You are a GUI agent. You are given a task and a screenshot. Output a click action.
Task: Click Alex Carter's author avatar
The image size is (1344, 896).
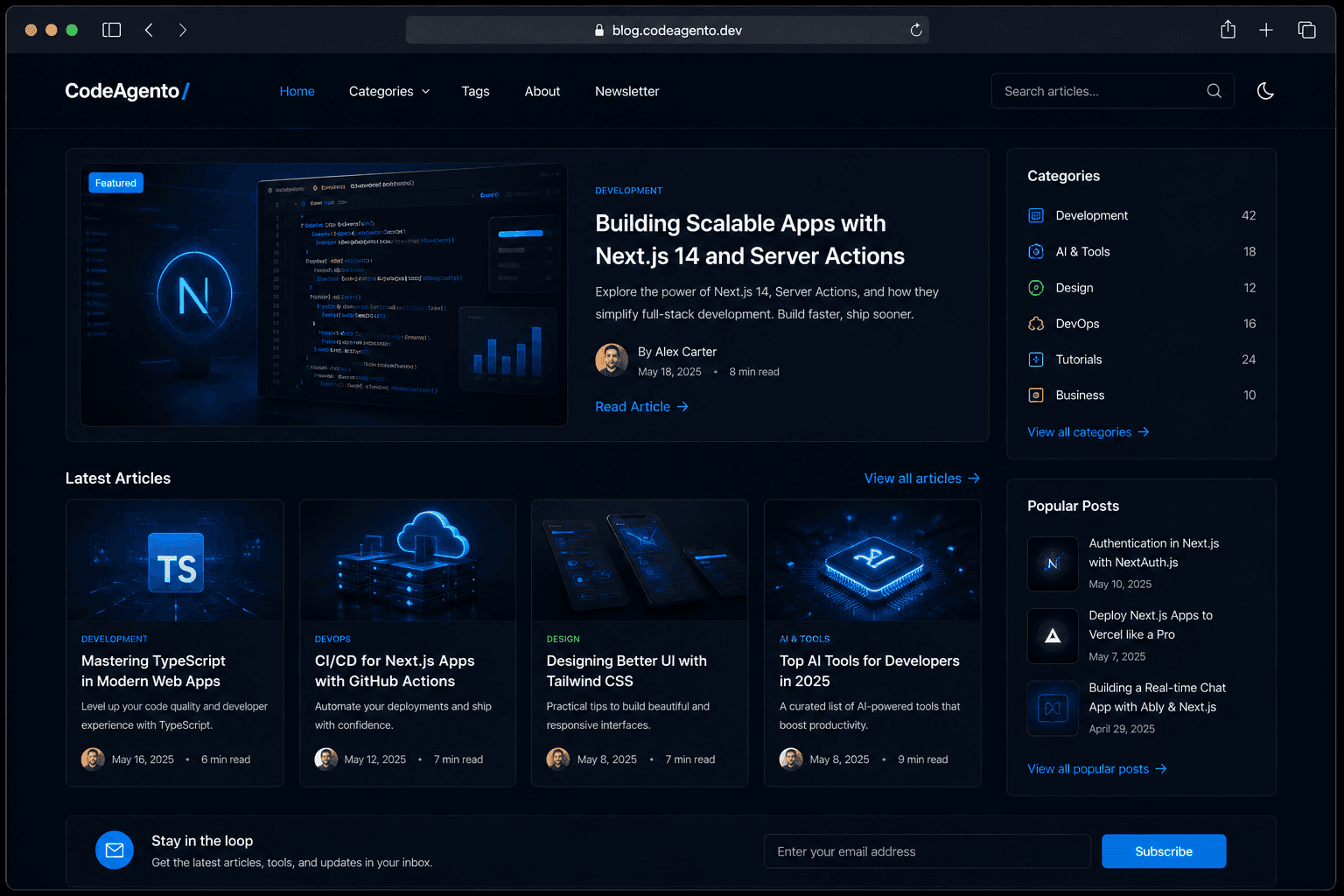point(612,360)
